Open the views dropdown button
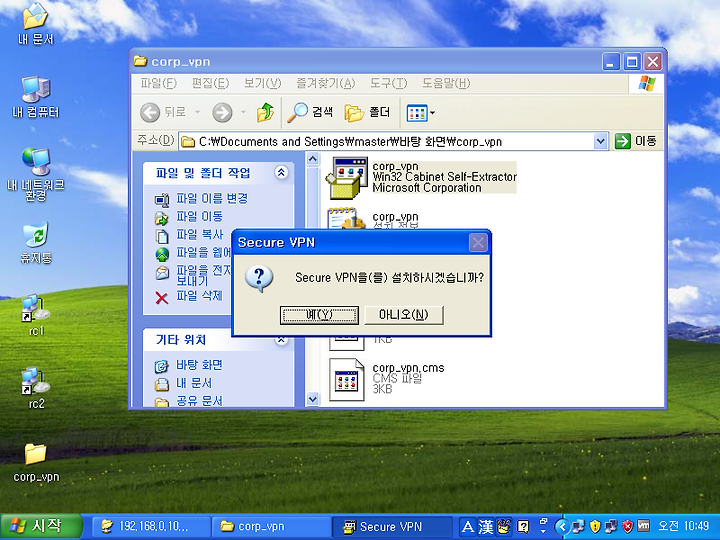Screen dimensions: 720x540 pos(421,112)
